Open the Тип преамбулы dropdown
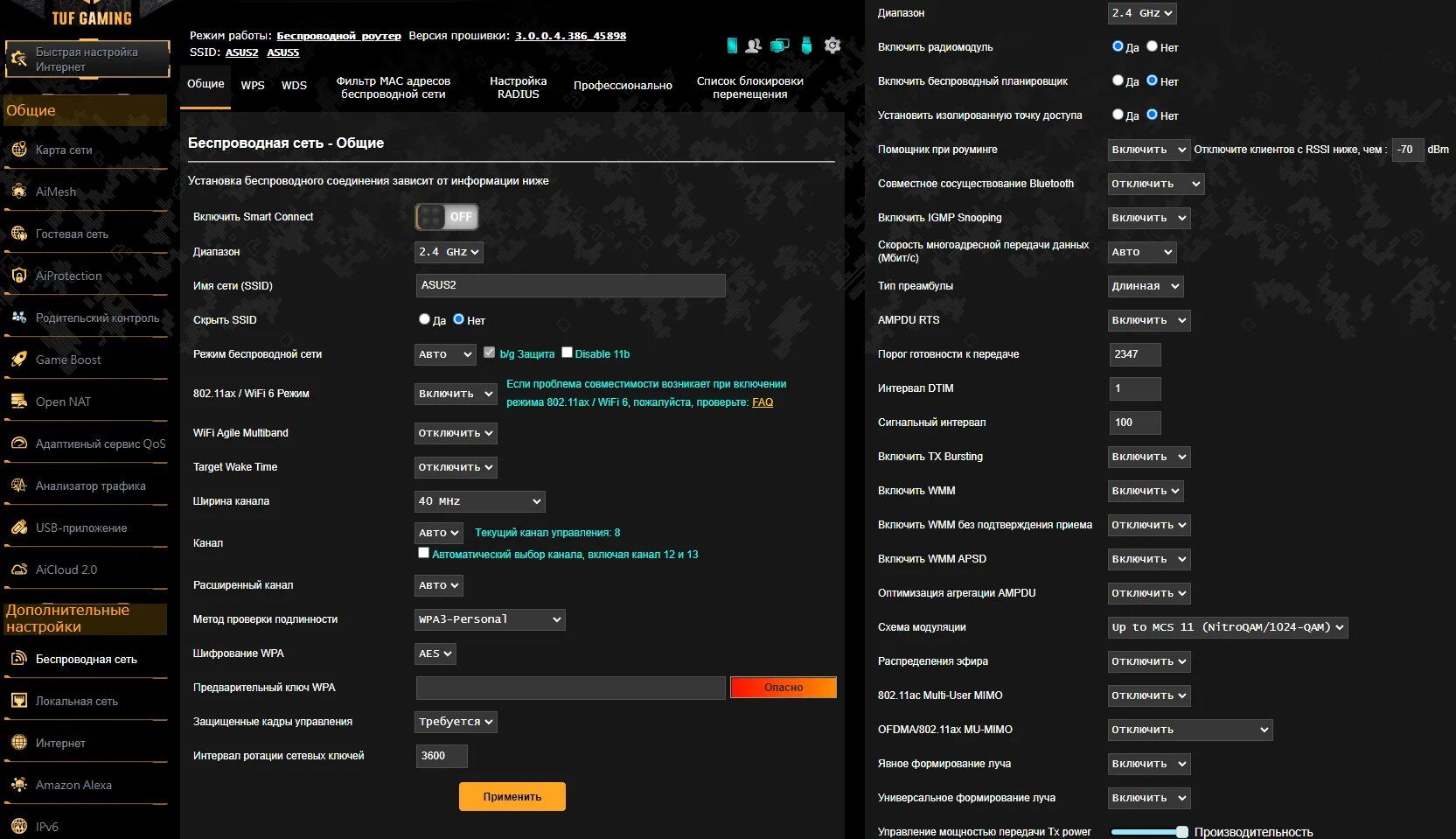The image size is (1456, 839). click(x=1146, y=286)
